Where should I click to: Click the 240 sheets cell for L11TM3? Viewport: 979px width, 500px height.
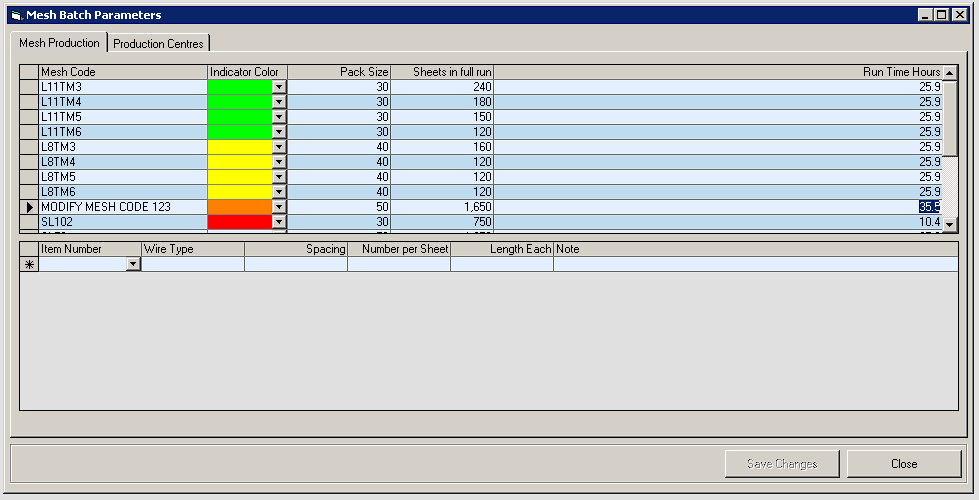coord(442,87)
